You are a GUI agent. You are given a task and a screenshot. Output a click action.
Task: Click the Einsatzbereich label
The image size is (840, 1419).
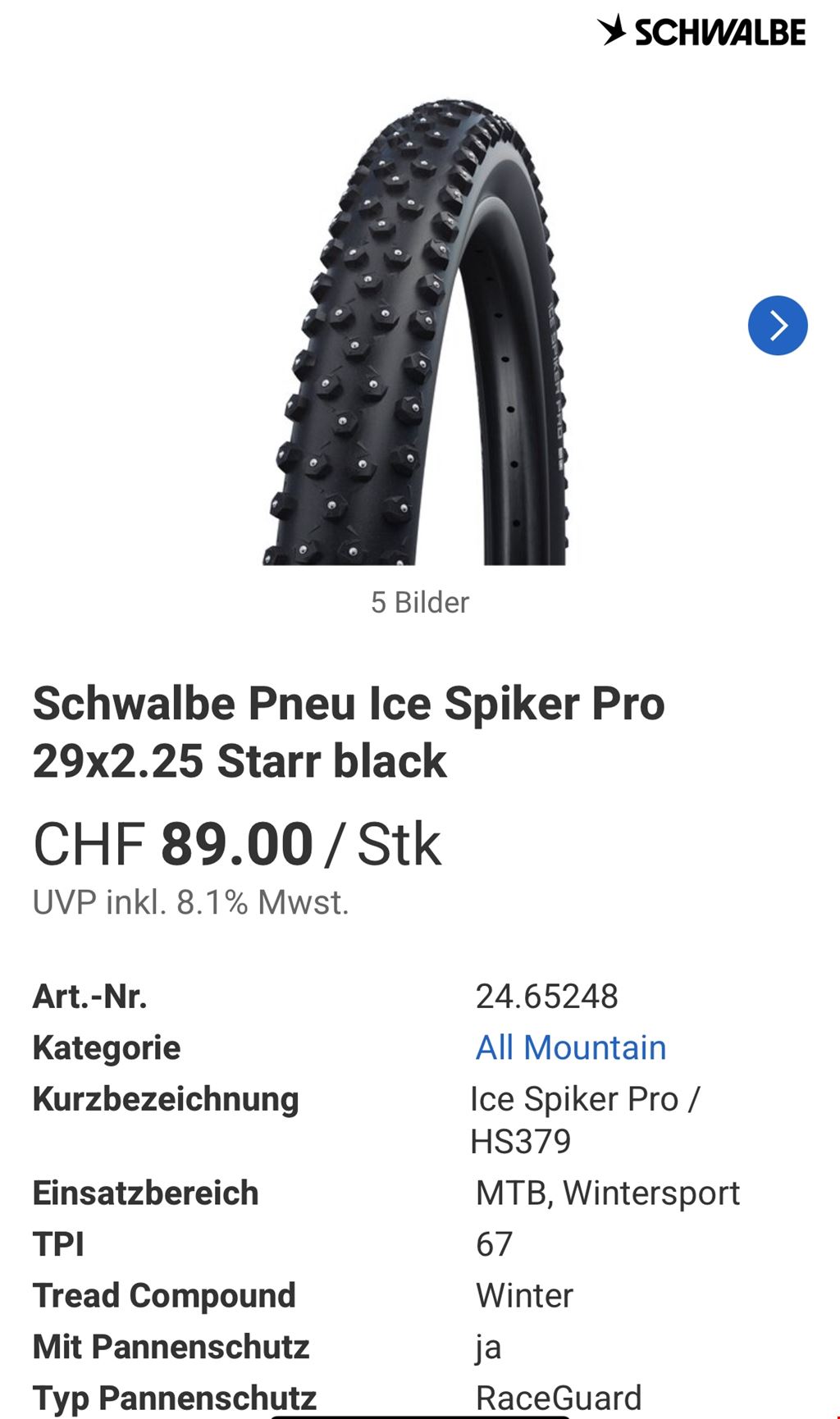(x=145, y=1193)
